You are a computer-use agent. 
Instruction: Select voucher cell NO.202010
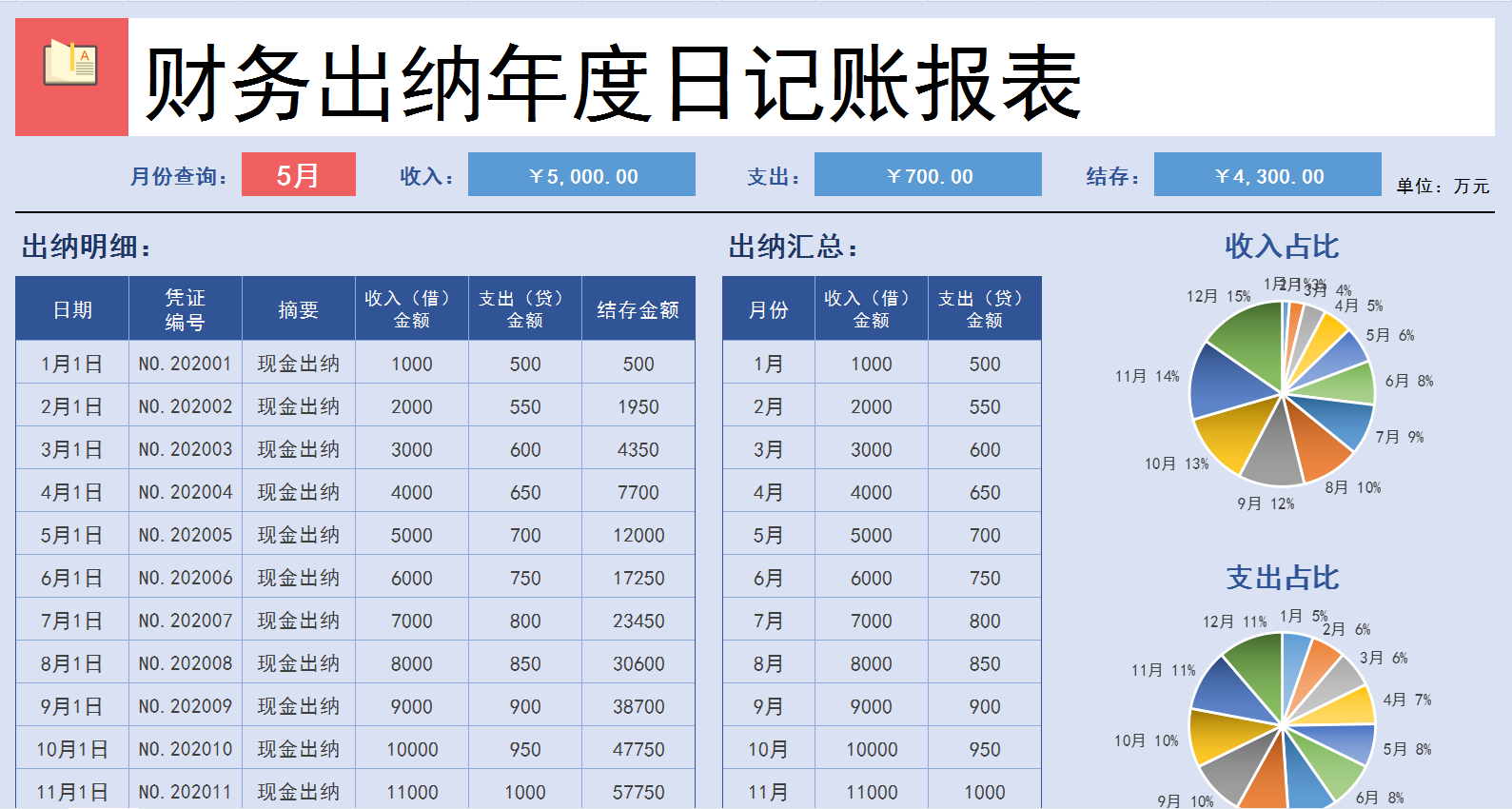pyautogui.click(x=186, y=749)
